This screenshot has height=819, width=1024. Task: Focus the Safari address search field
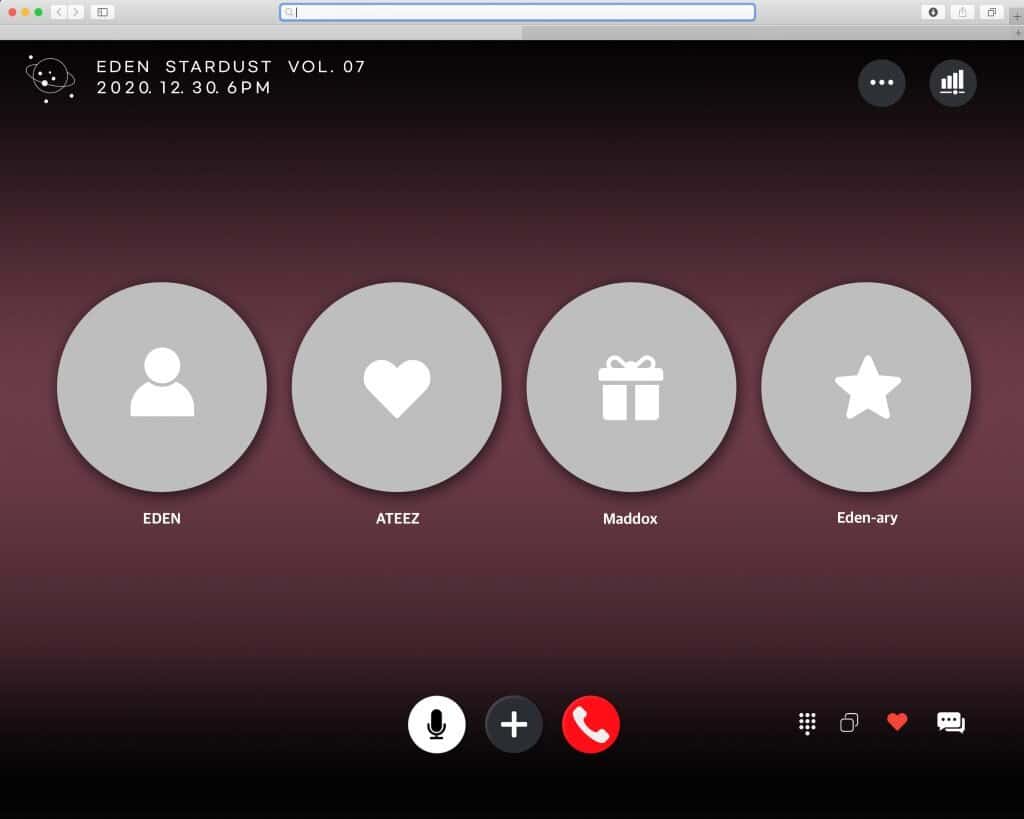pos(517,12)
